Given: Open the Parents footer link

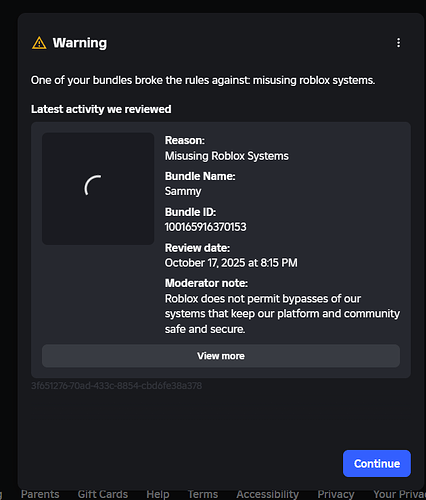Looking at the screenshot, I should [40, 494].
